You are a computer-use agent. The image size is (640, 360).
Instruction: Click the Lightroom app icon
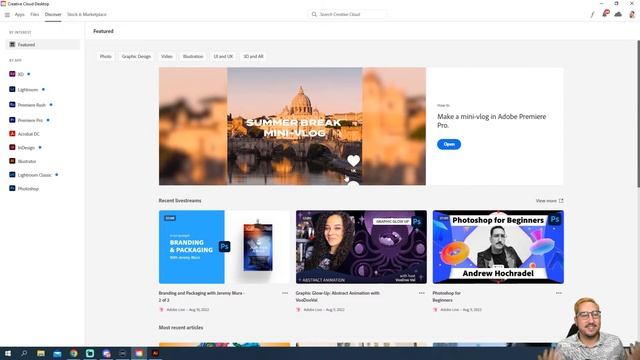tap(12, 89)
